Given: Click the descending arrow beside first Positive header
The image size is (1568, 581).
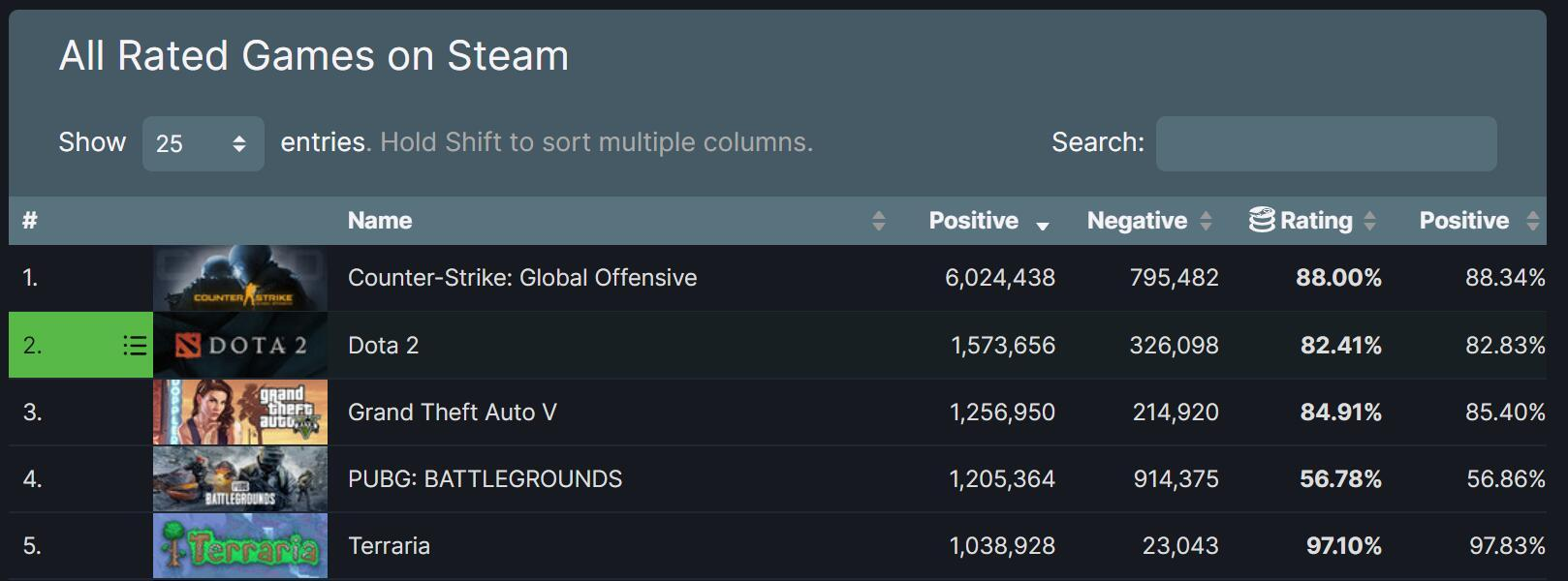Looking at the screenshot, I should (x=1043, y=225).
